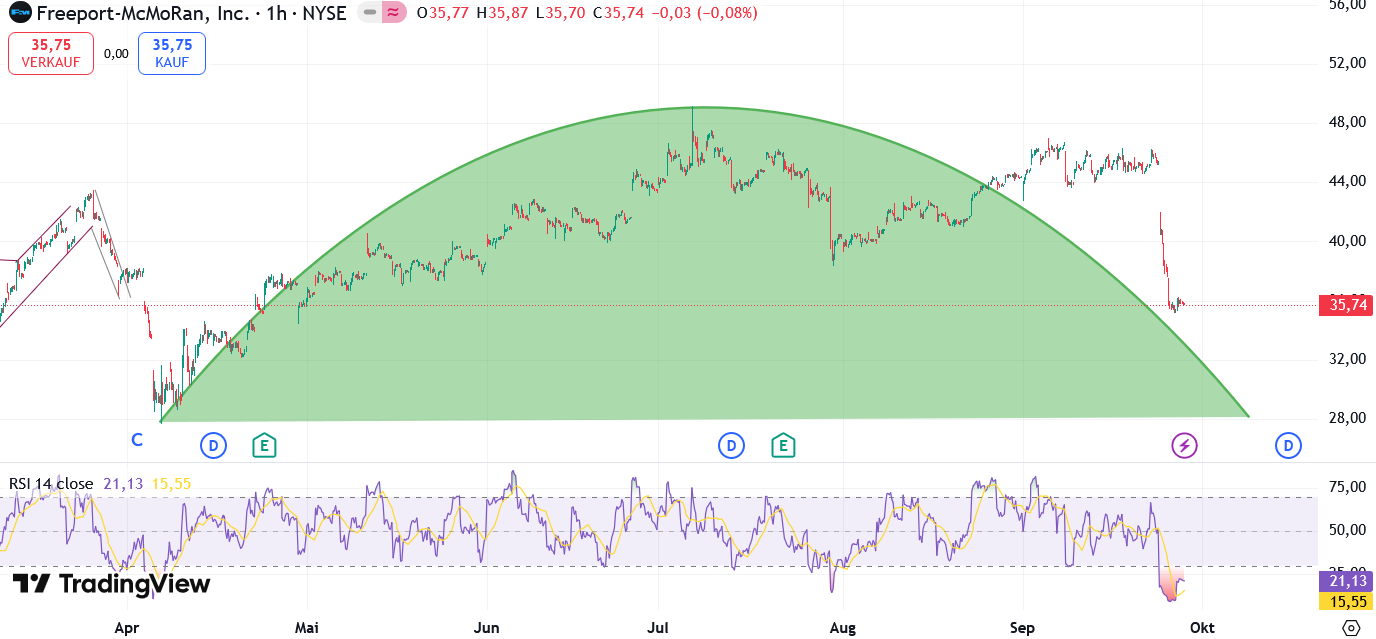Open the dividend marker D below April
This screenshot has width=1376, height=639.
213,445
